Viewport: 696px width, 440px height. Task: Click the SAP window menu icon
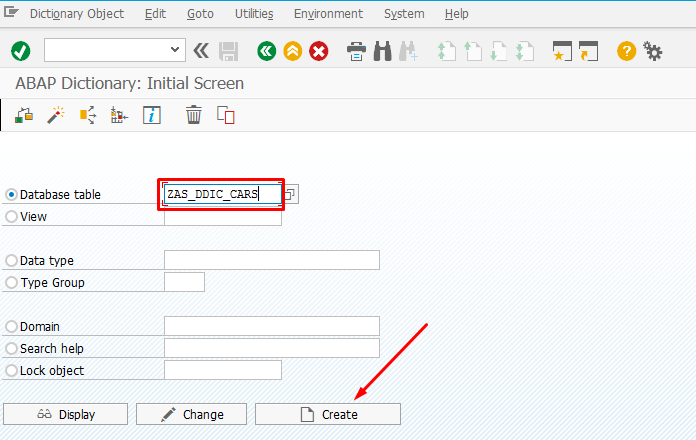tap(11, 12)
